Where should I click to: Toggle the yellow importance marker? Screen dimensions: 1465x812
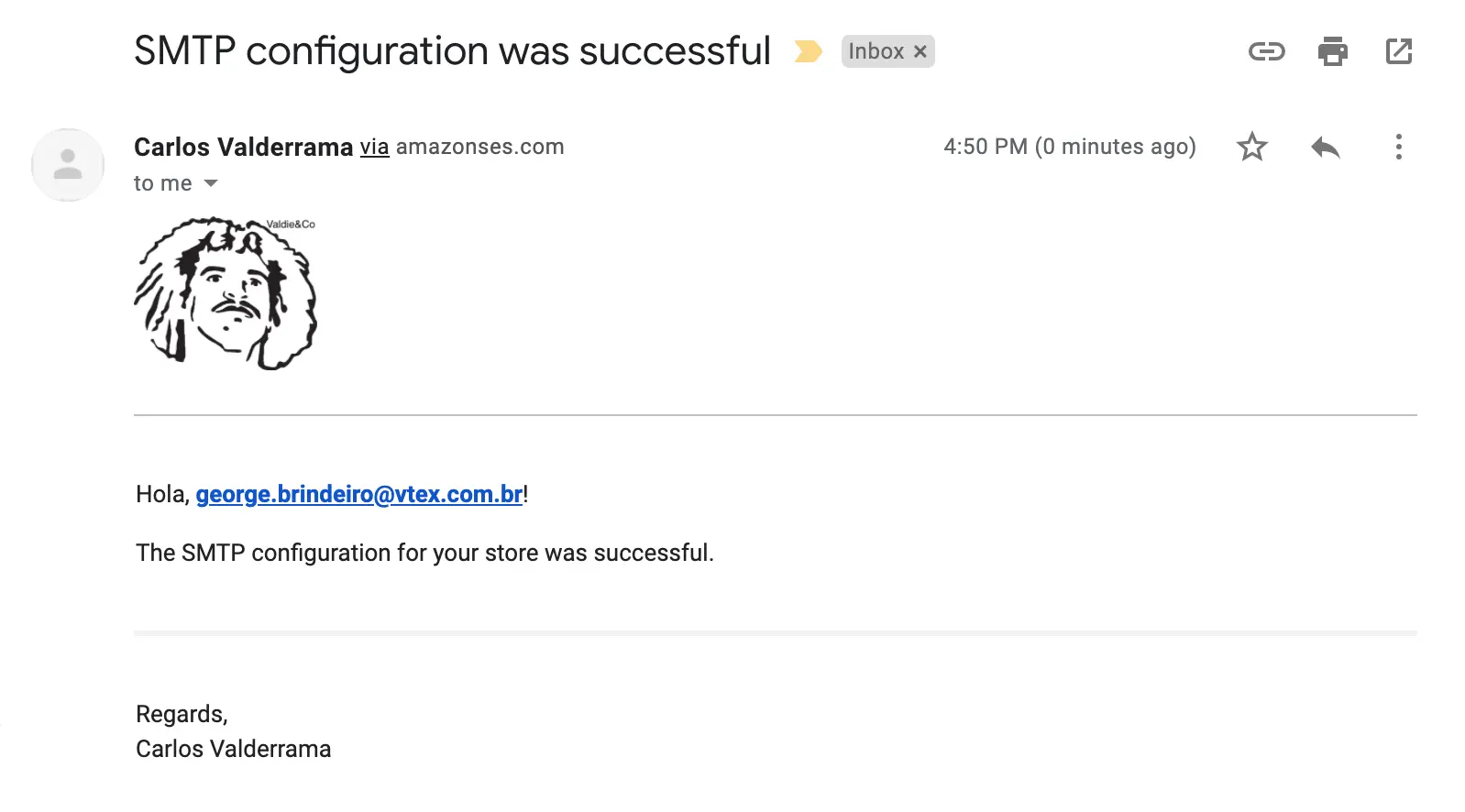click(x=808, y=51)
